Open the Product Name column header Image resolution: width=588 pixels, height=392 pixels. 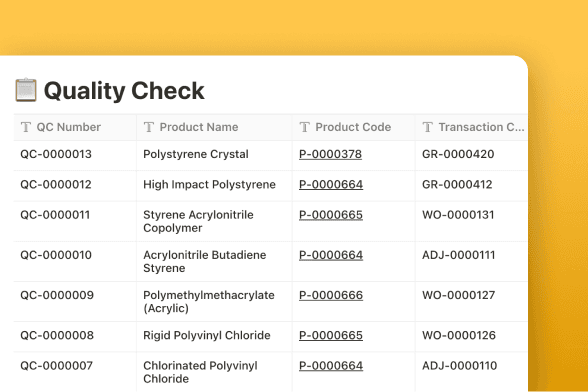[x=214, y=127]
